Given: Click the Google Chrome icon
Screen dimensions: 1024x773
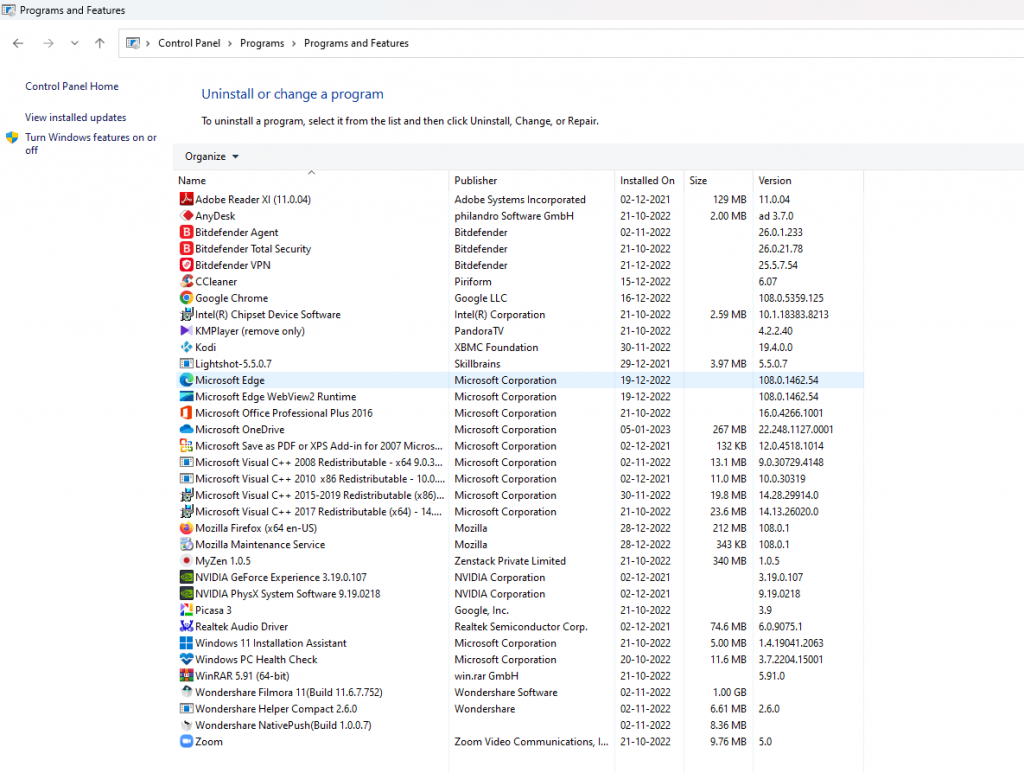Looking at the screenshot, I should point(186,298).
